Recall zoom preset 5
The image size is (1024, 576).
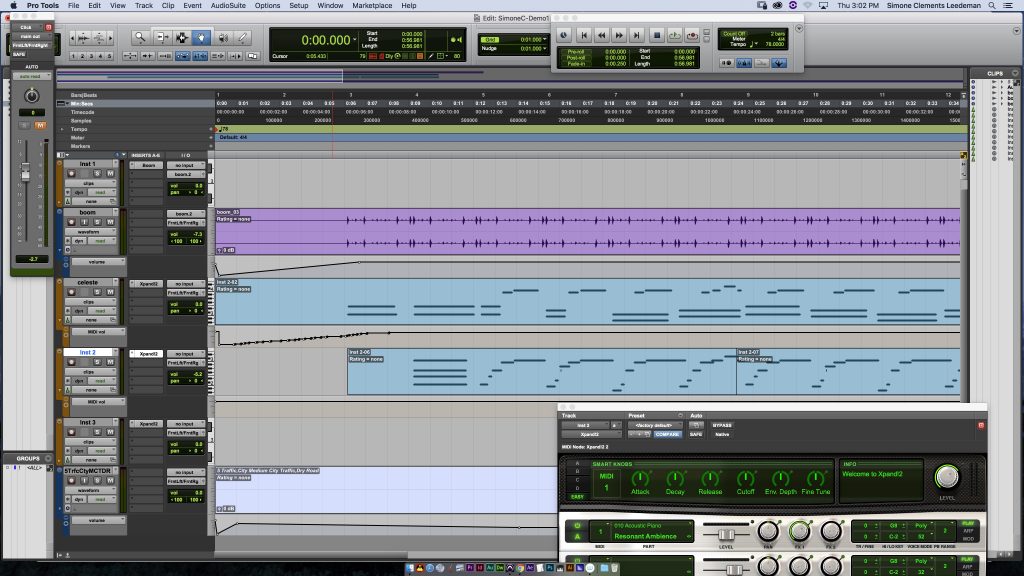point(109,56)
